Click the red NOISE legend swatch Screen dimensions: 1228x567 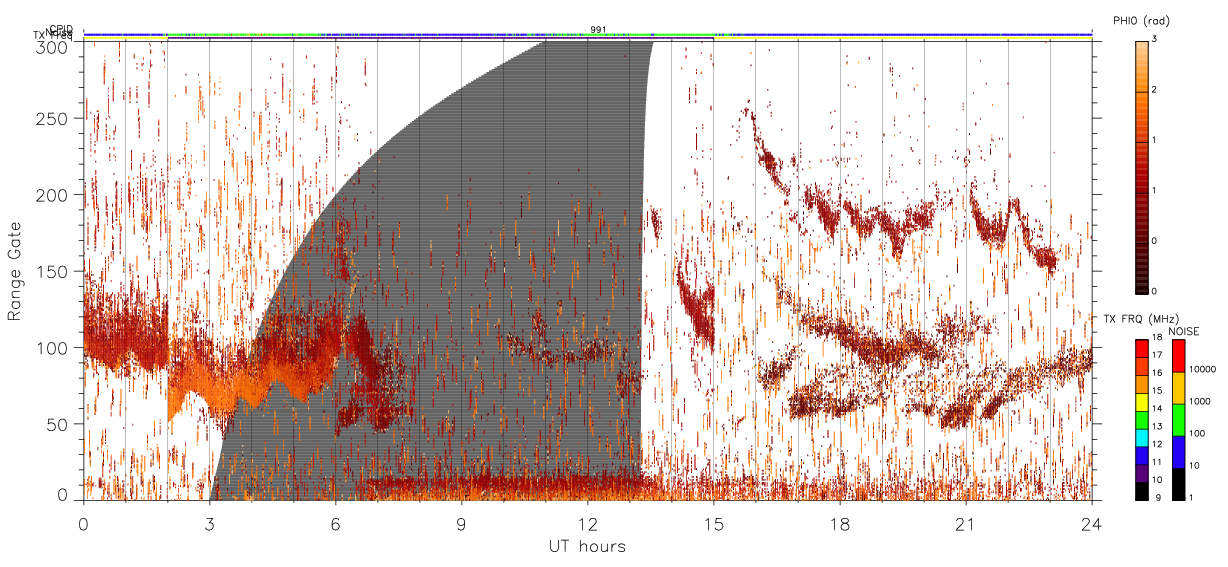pyautogui.click(x=1179, y=356)
